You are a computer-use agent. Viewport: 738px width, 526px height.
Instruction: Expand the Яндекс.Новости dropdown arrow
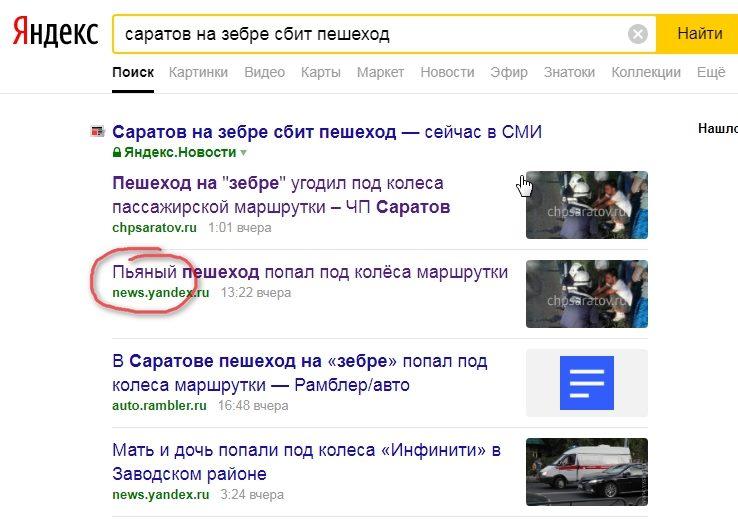(x=243, y=153)
